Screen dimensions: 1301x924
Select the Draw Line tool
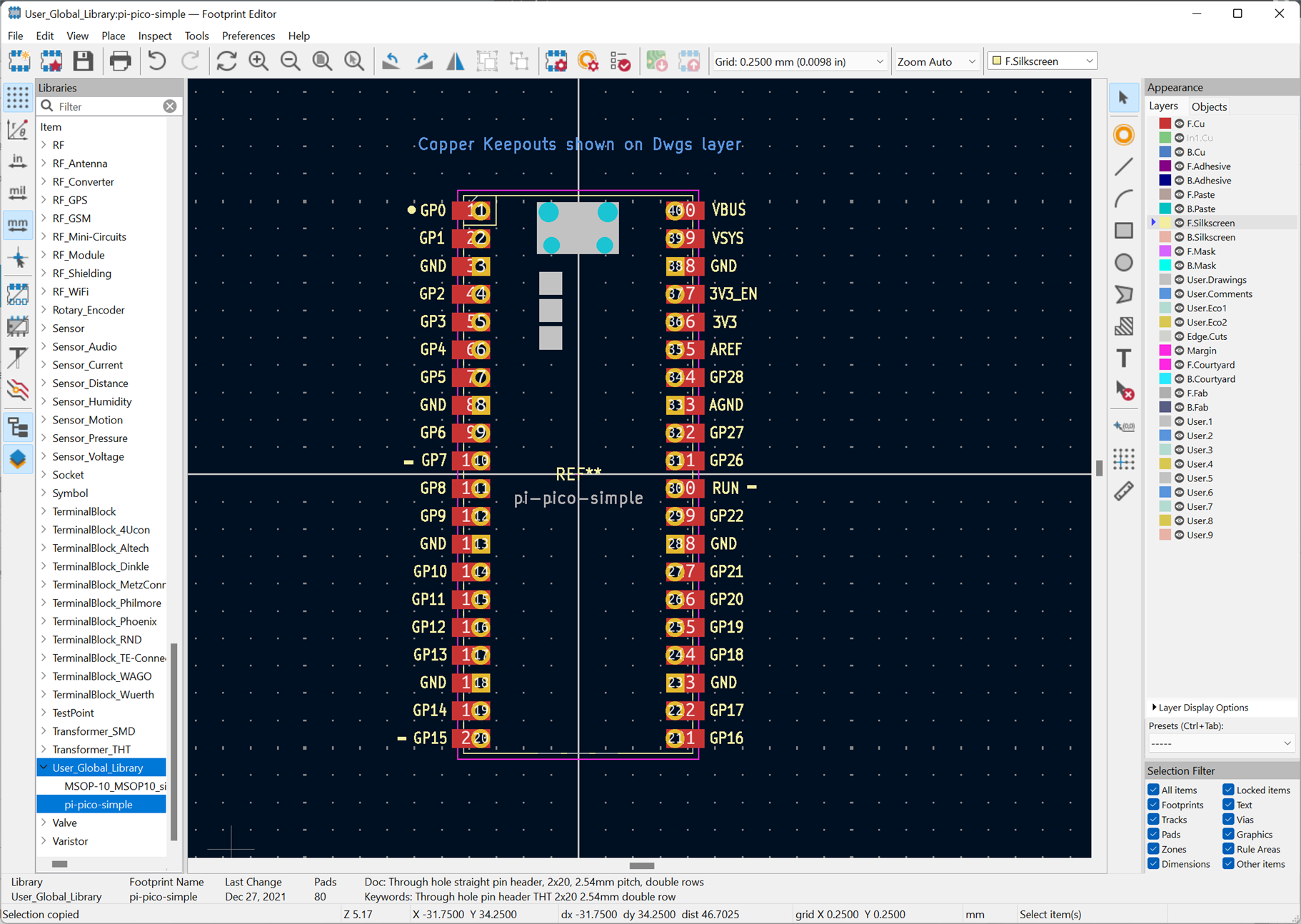coord(1124,166)
